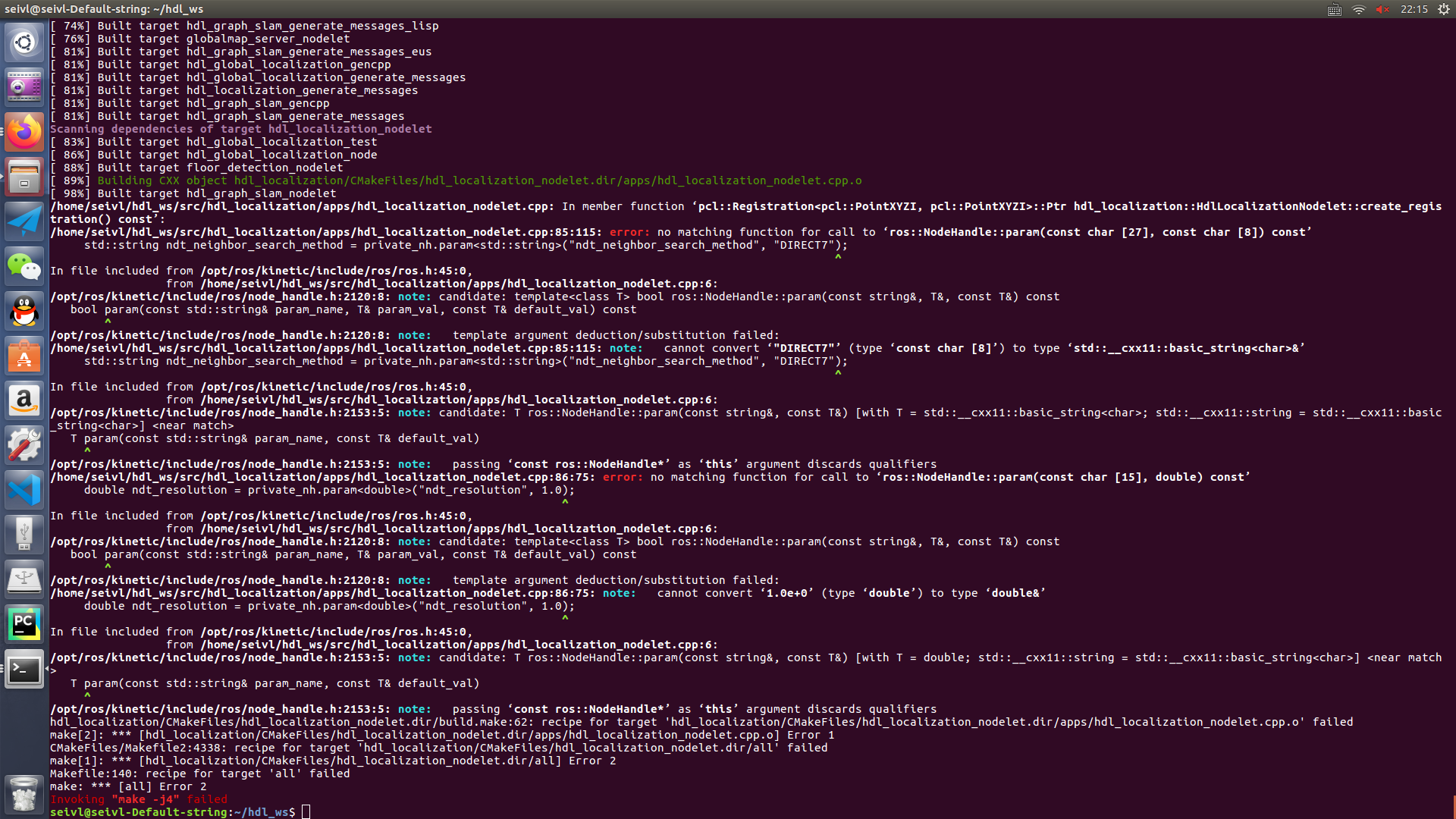The height and width of the screenshot is (819, 1456).
Task: Open Firefox from the launcher
Action: tap(25, 131)
